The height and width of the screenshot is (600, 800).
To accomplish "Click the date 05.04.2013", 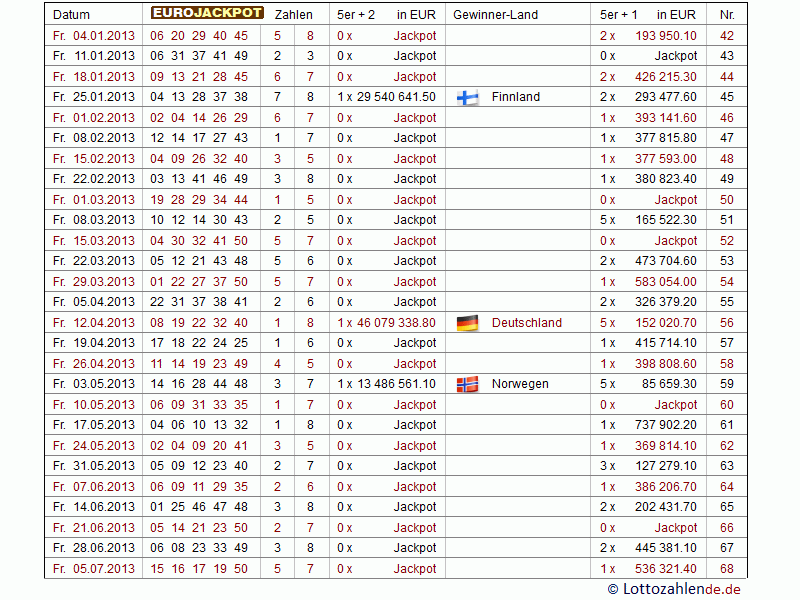I will (x=104, y=302).
